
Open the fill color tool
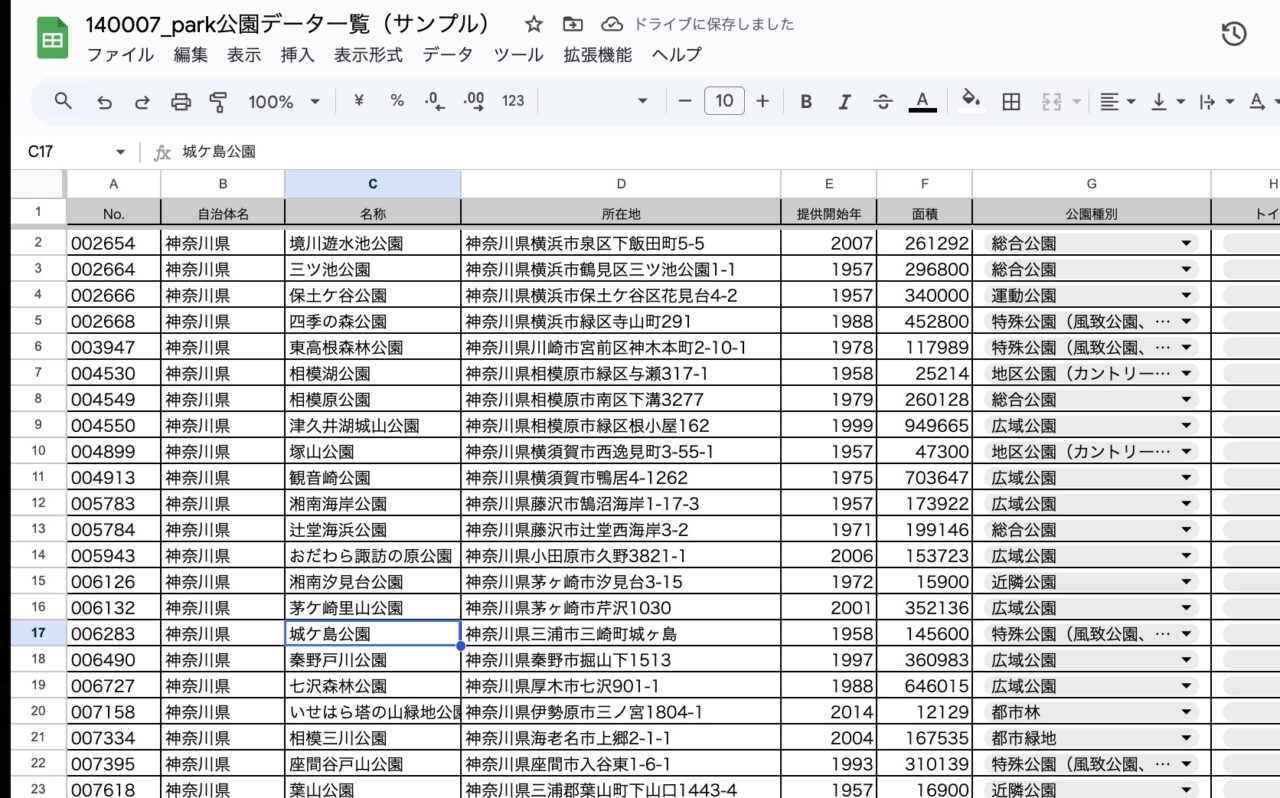(x=971, y=101)
